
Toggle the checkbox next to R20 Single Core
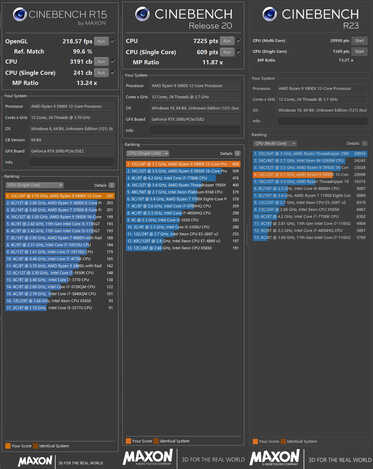pos(238,52)
